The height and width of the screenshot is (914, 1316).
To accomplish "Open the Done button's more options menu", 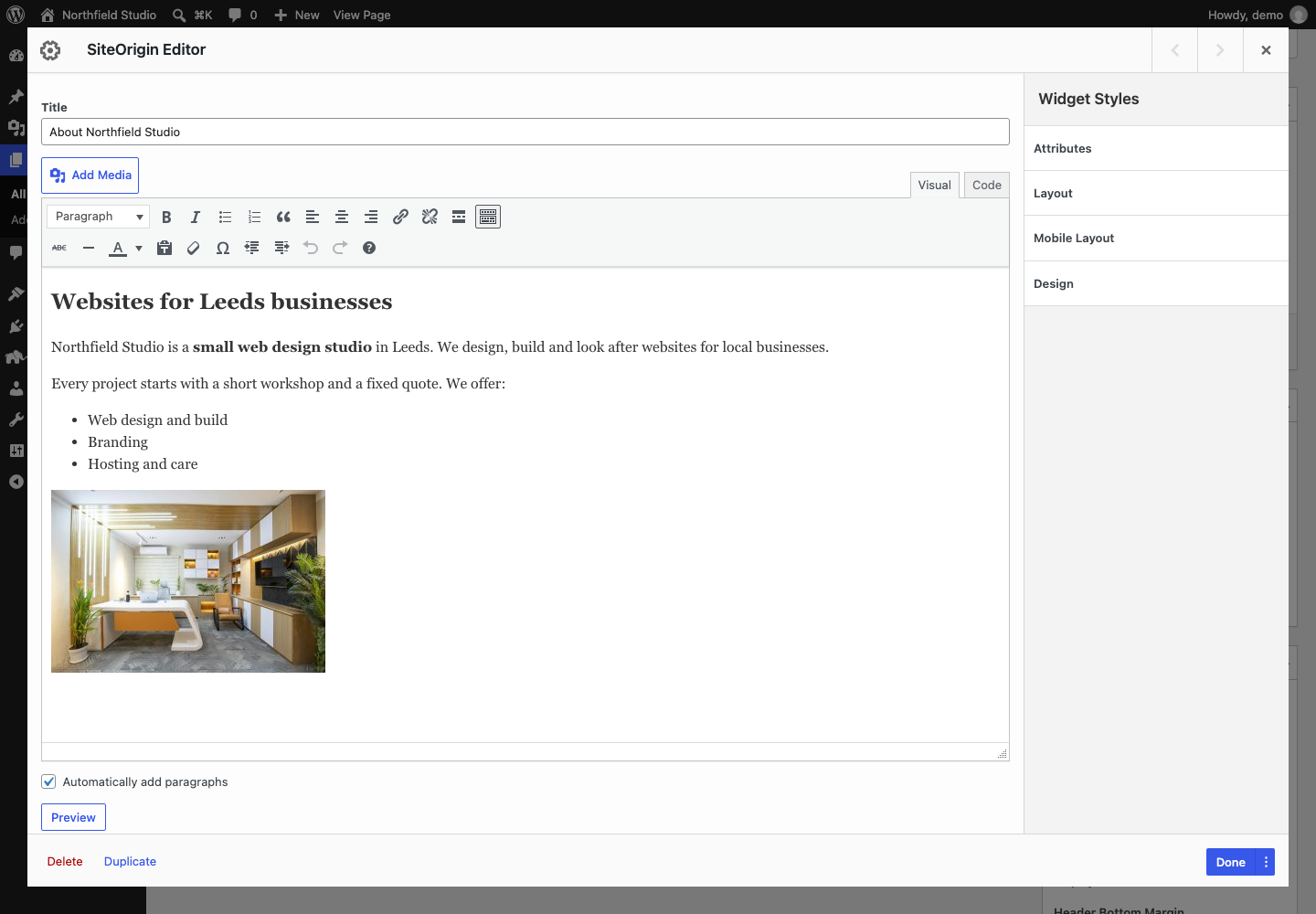I will (1266, 862).
